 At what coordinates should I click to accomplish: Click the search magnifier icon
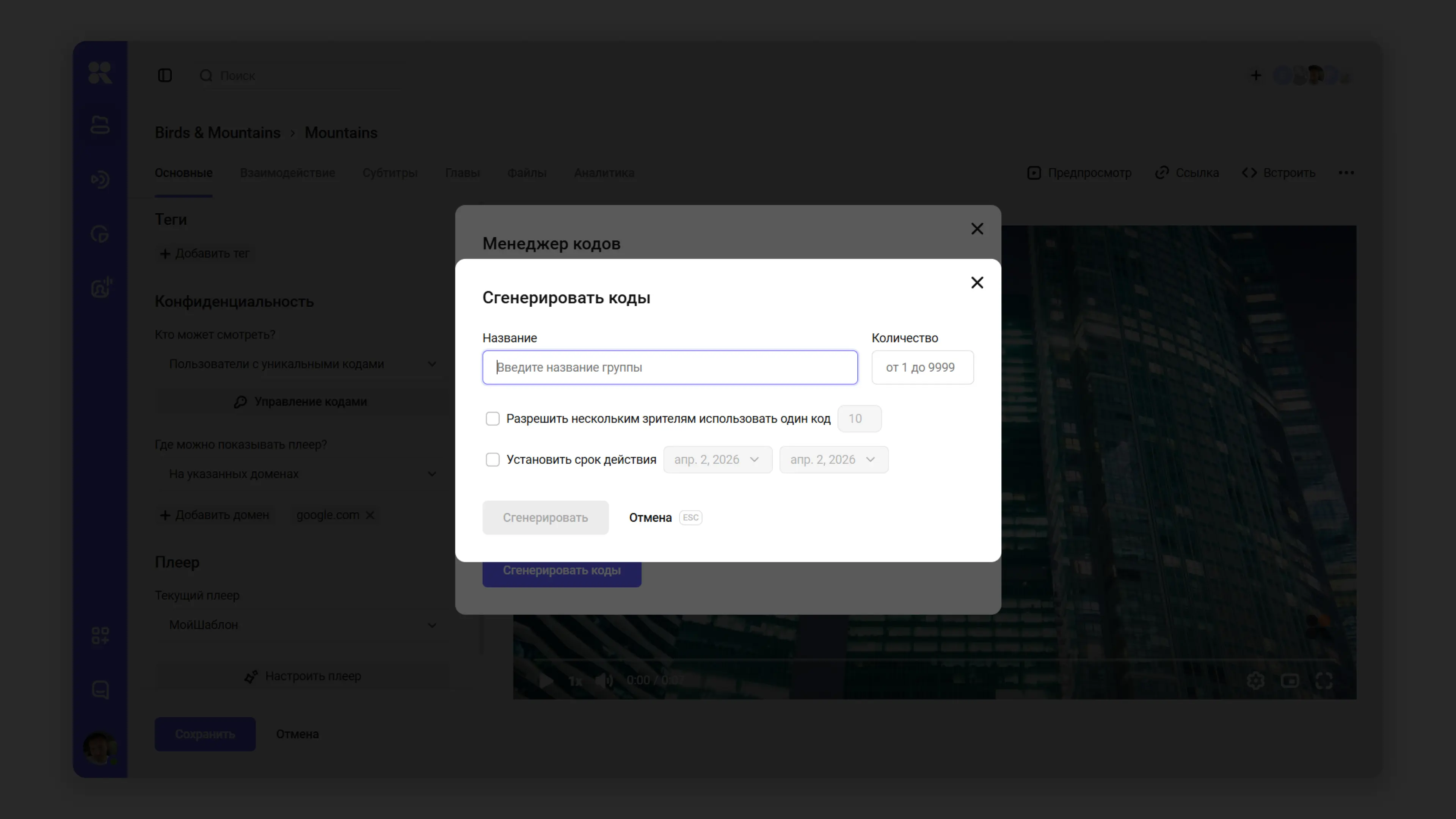(x=206, y=76)
